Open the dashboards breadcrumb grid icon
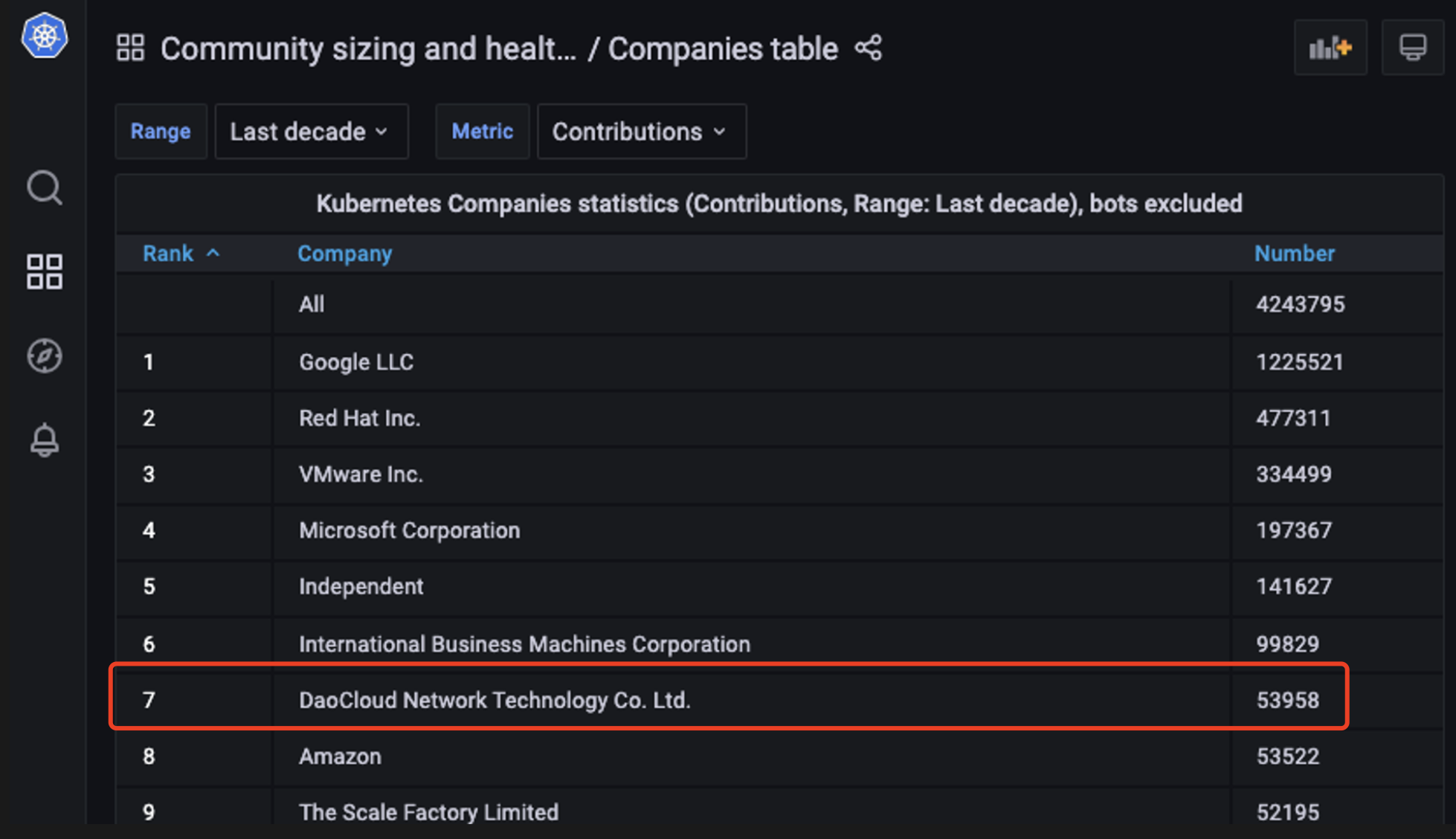 click(x=130, y=48)
